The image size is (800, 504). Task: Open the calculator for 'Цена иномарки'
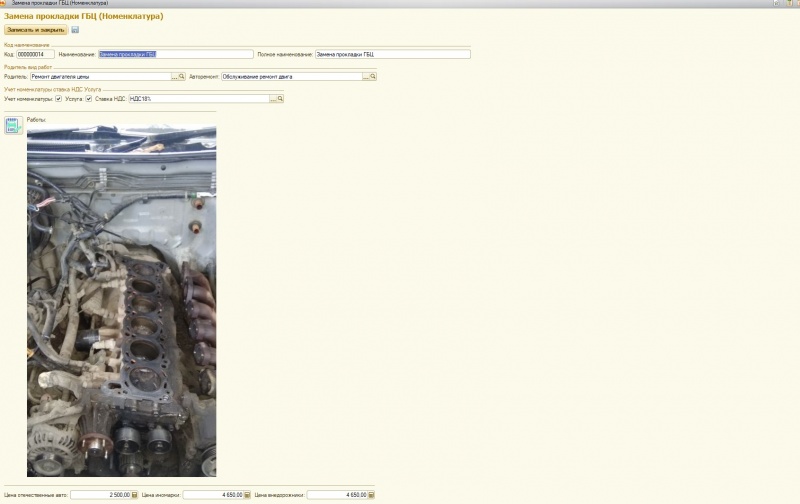click(247, 495)
